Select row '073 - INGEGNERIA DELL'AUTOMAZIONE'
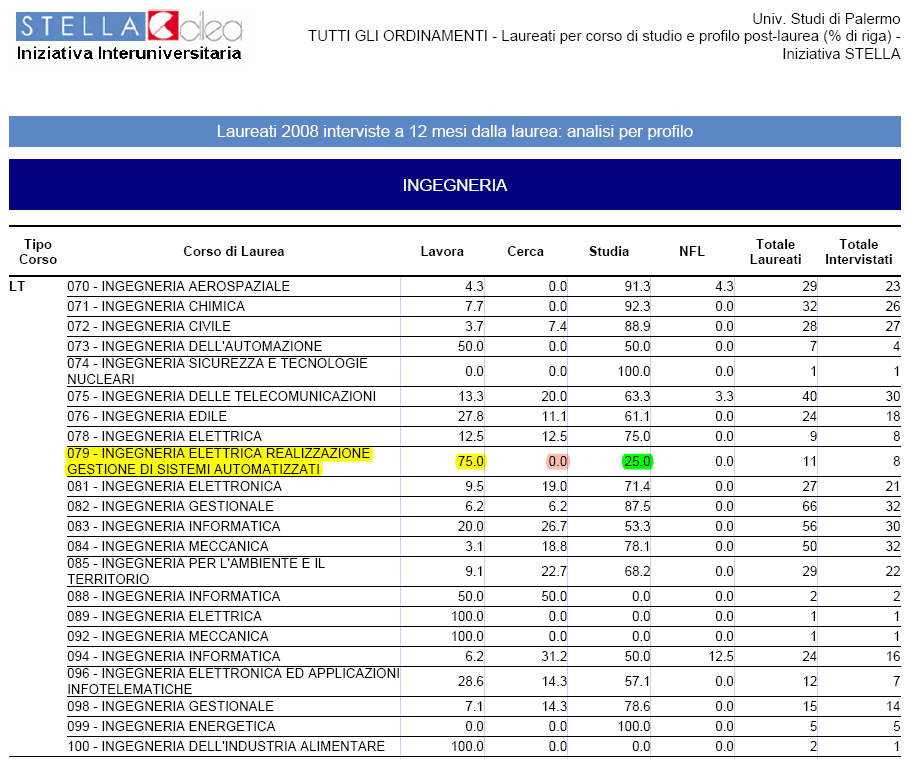This screenshot has height=759, width=908. [484, 346]
